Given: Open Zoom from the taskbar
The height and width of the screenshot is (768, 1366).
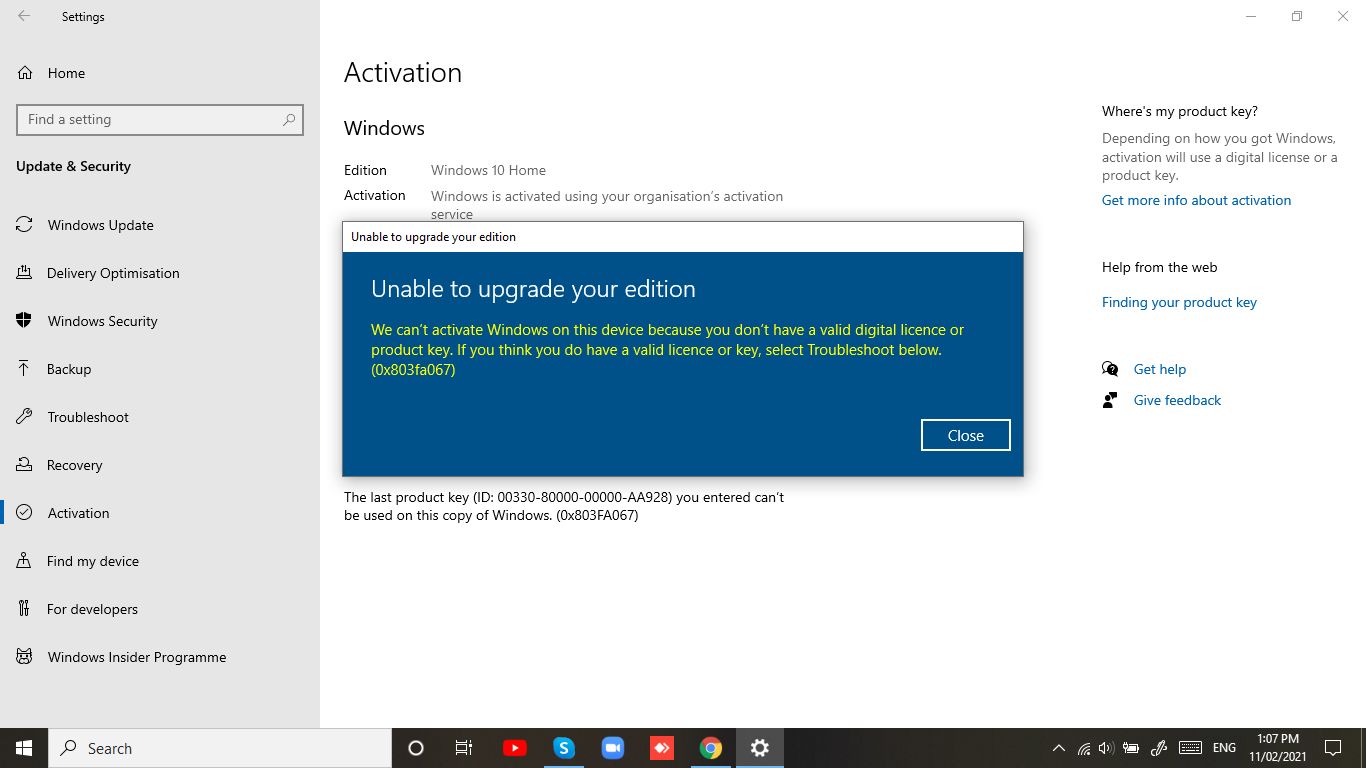Looking at the screenshot, I should click(x=613, y=748).
